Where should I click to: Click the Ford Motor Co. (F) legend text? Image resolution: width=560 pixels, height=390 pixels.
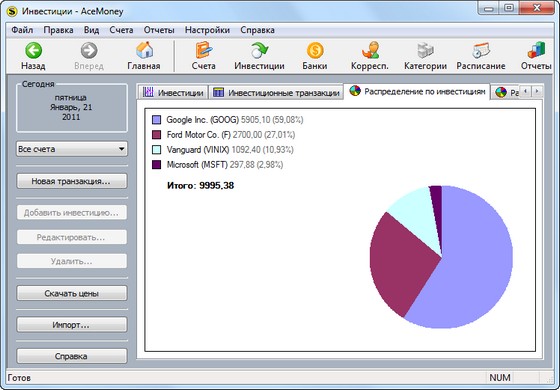point(199,135)
